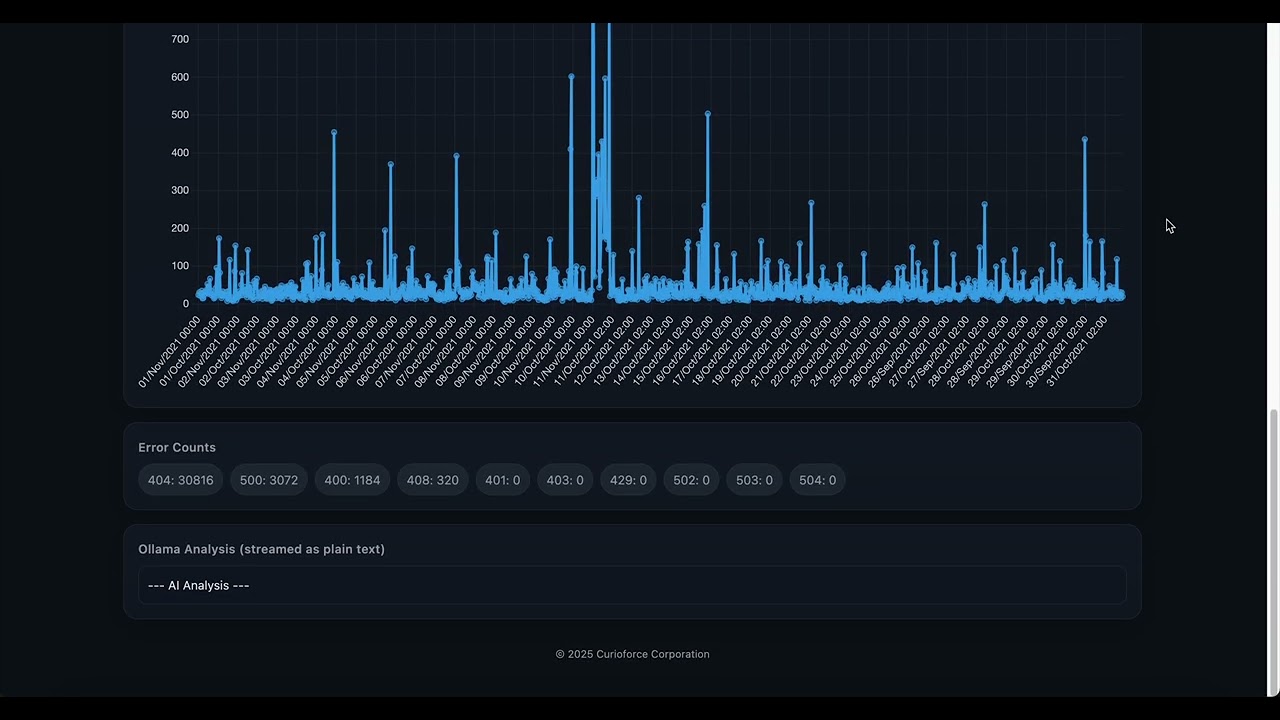Click the 01/Nov/2021 00:00 x-axis label
This screenshot has height=720, width=1280.
170,354
